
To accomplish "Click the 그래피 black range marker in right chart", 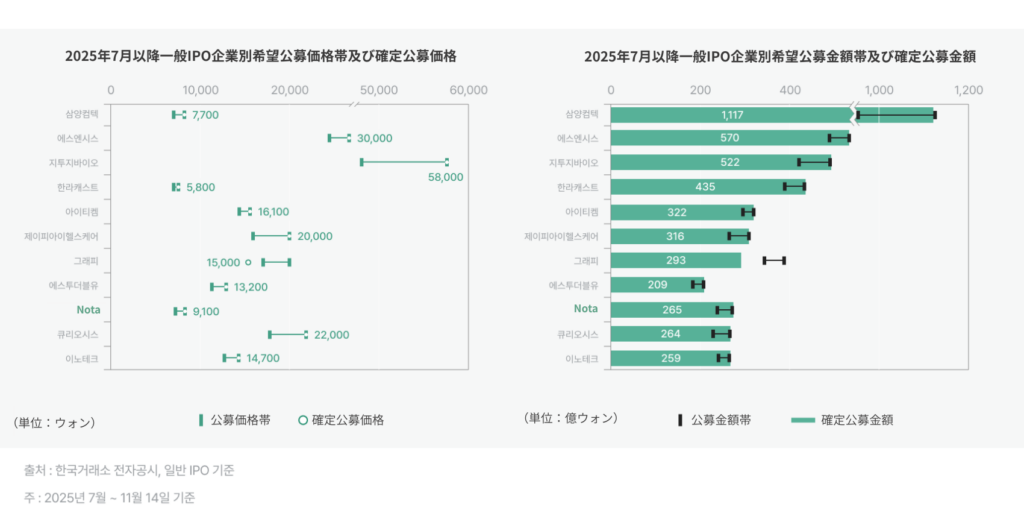I will coord(774,260).
